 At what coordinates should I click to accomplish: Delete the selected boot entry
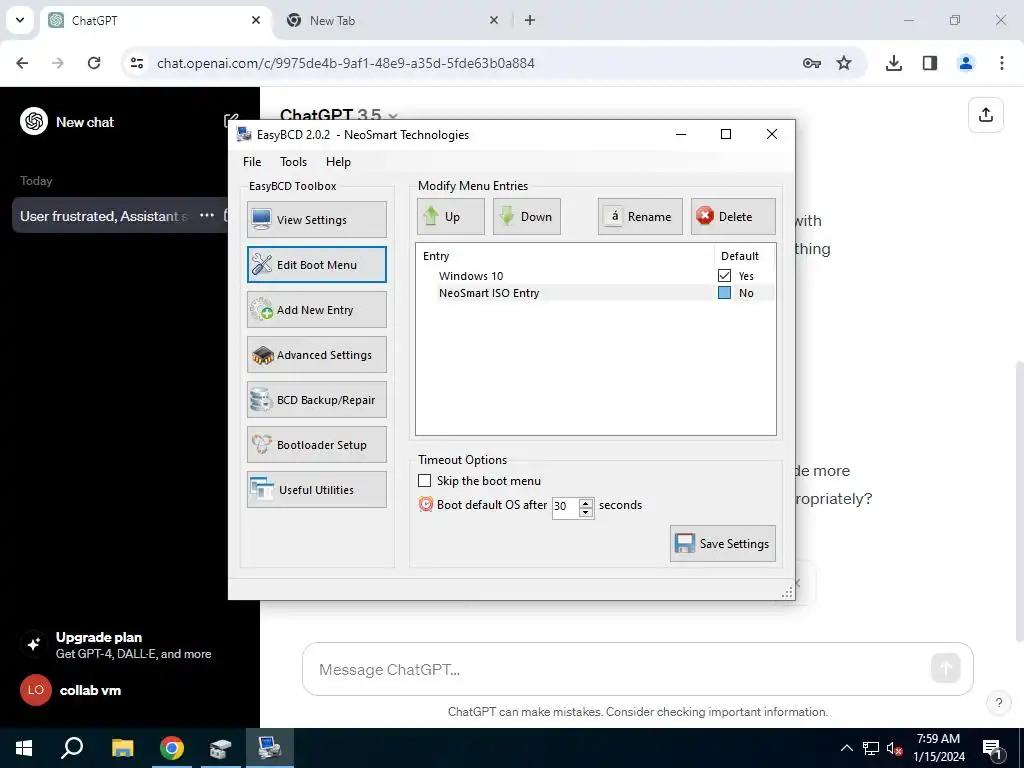pos(733,216)
